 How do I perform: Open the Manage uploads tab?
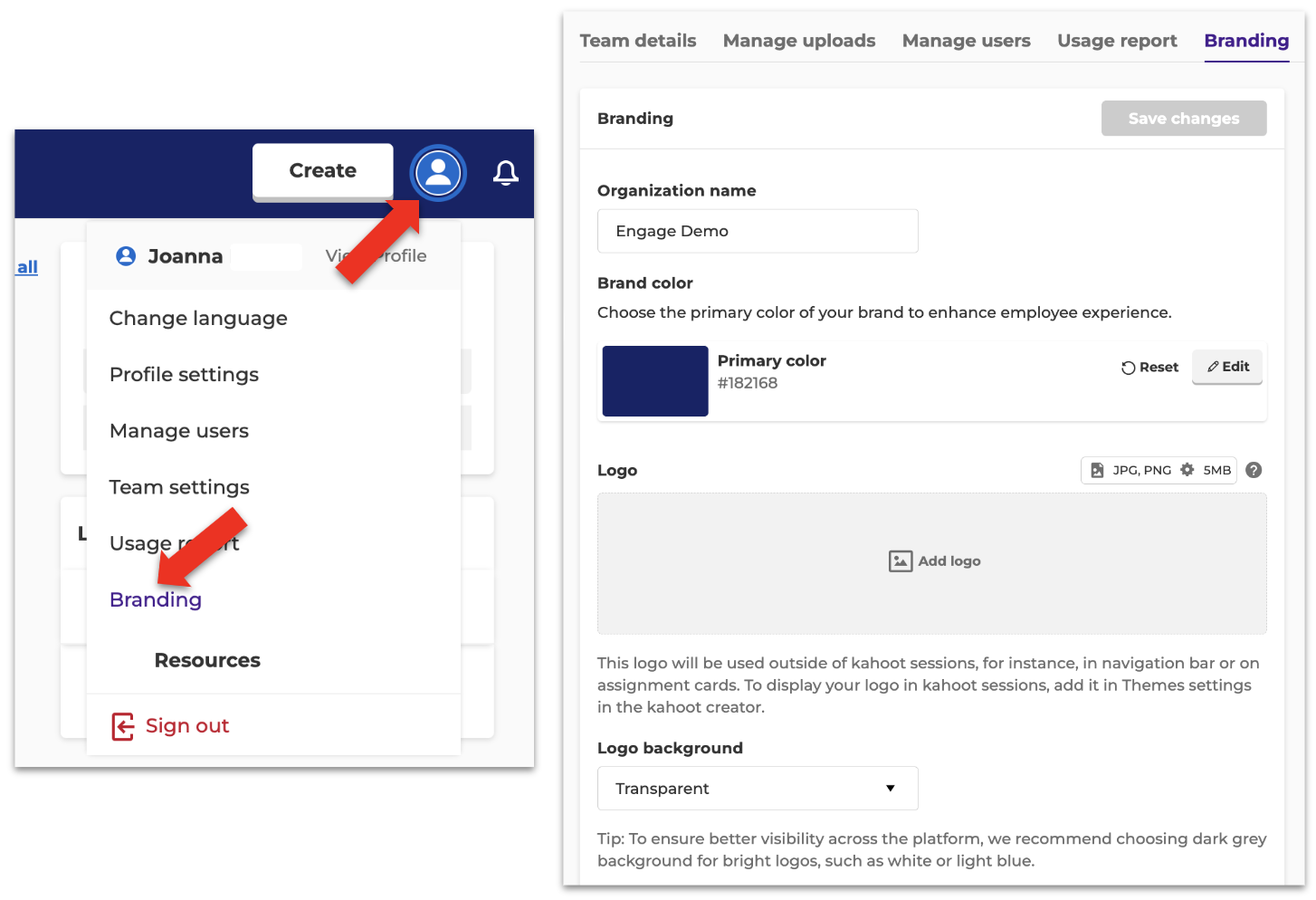(x=798, y=41)
